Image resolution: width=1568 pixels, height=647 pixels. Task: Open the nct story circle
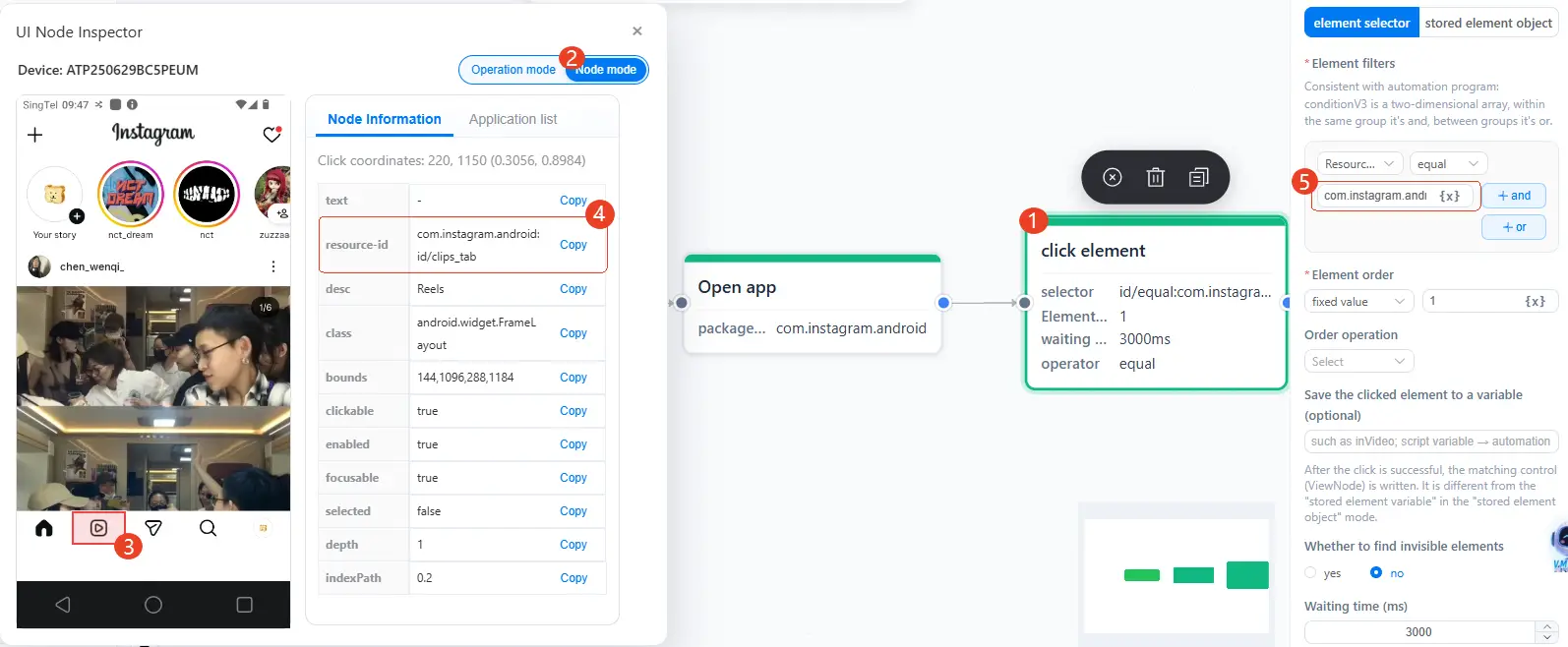click(x=207, y=194)
